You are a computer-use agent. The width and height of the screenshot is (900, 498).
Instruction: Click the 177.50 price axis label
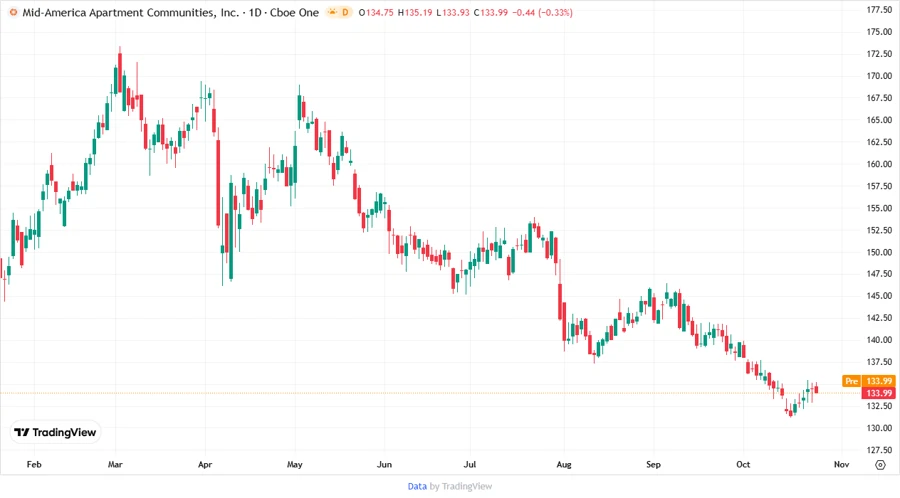point(879,10)
